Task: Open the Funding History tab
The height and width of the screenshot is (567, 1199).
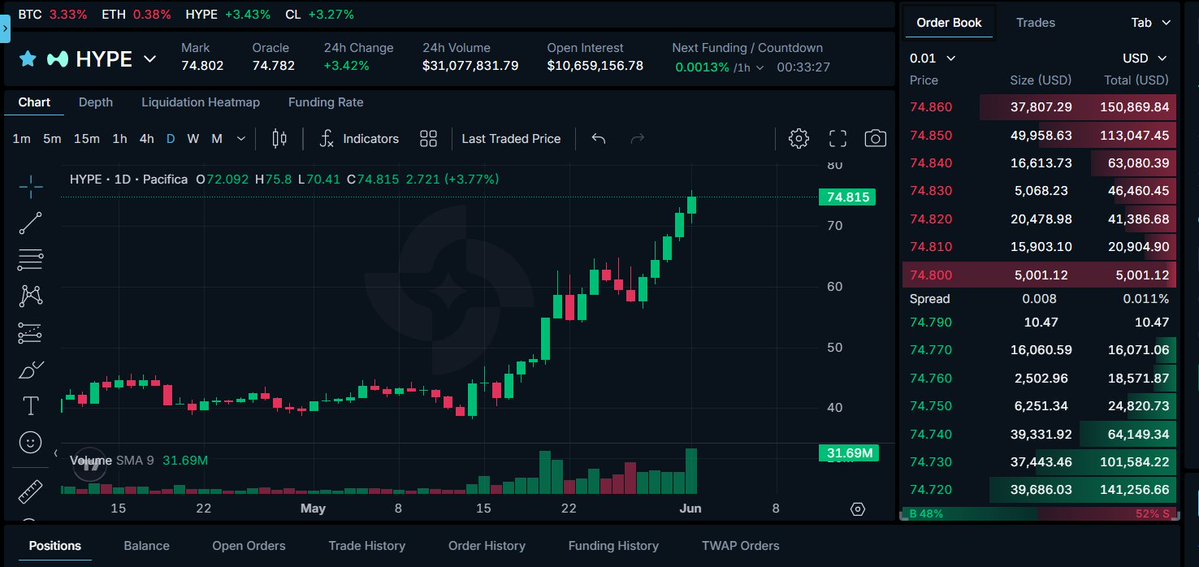Action: click(613, 546)
